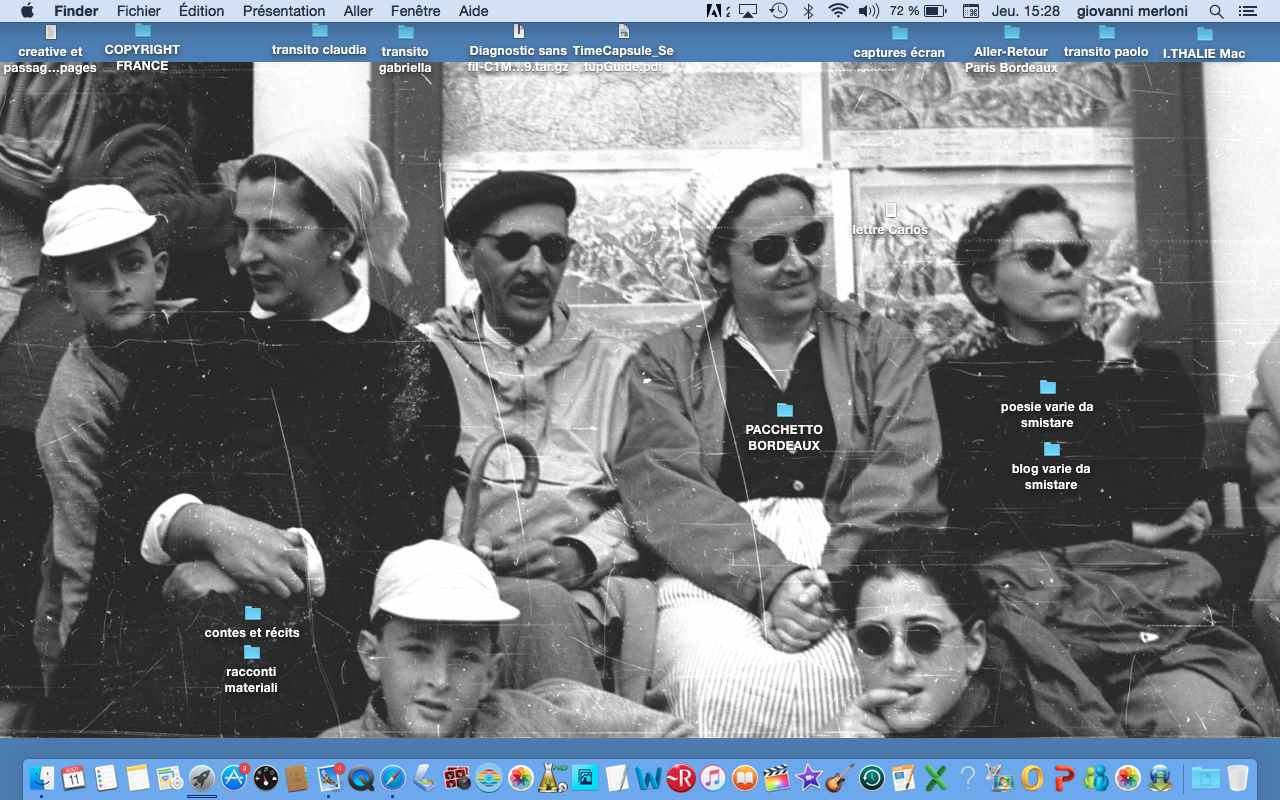This screenshot has height=800, width=1280.
Task: Open the Présentation menu
Action: 284,11
